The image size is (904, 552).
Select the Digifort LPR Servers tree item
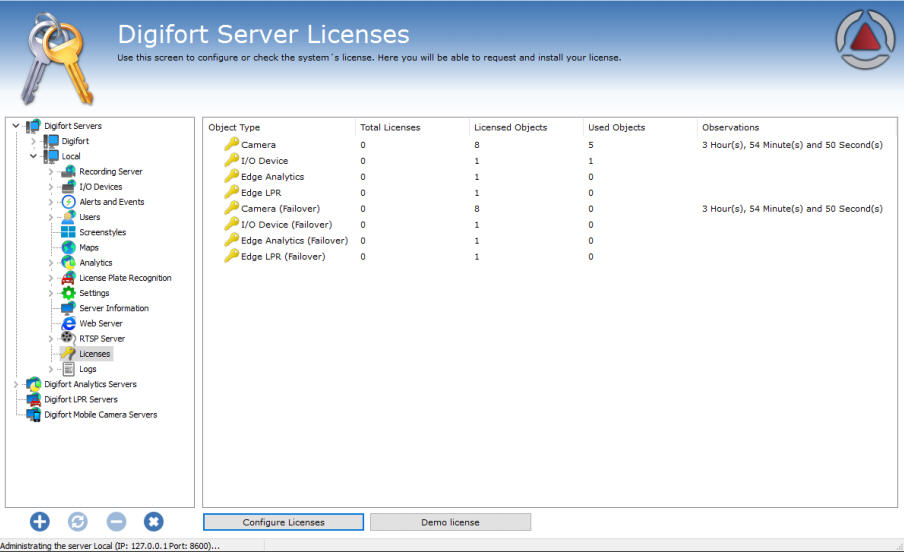coord(81,399)
